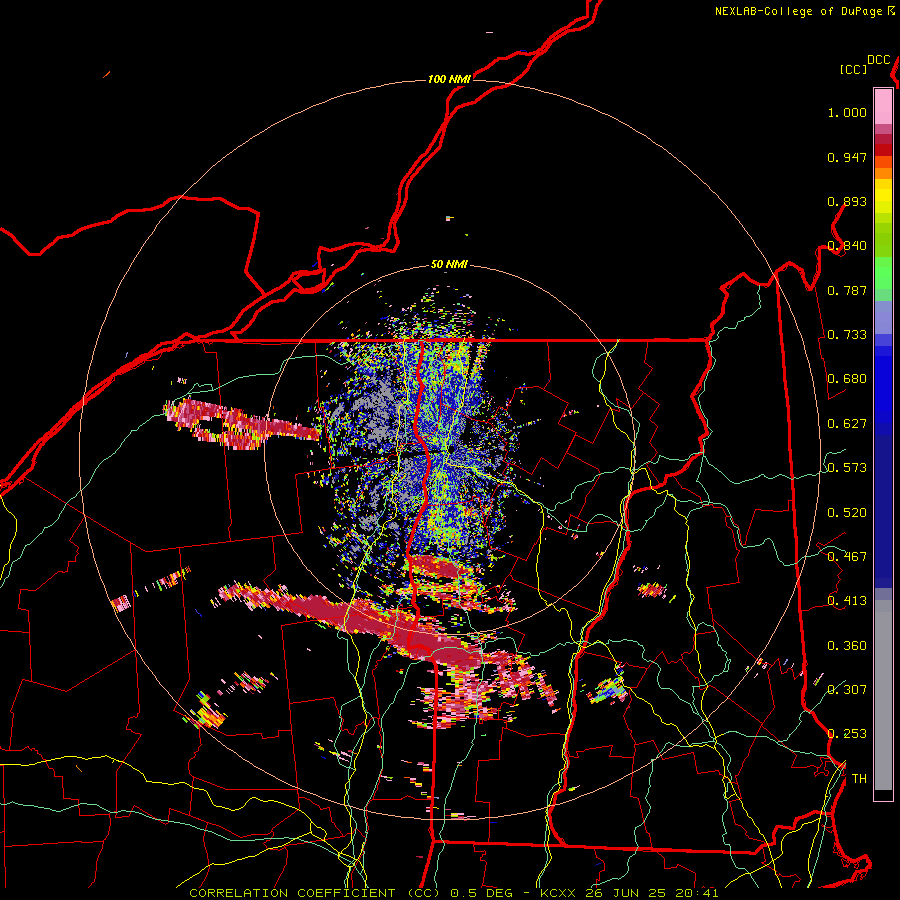Select the 0.360 scale value
The height and width of the screenshot is (900, 900).
[x=847, y=646]
